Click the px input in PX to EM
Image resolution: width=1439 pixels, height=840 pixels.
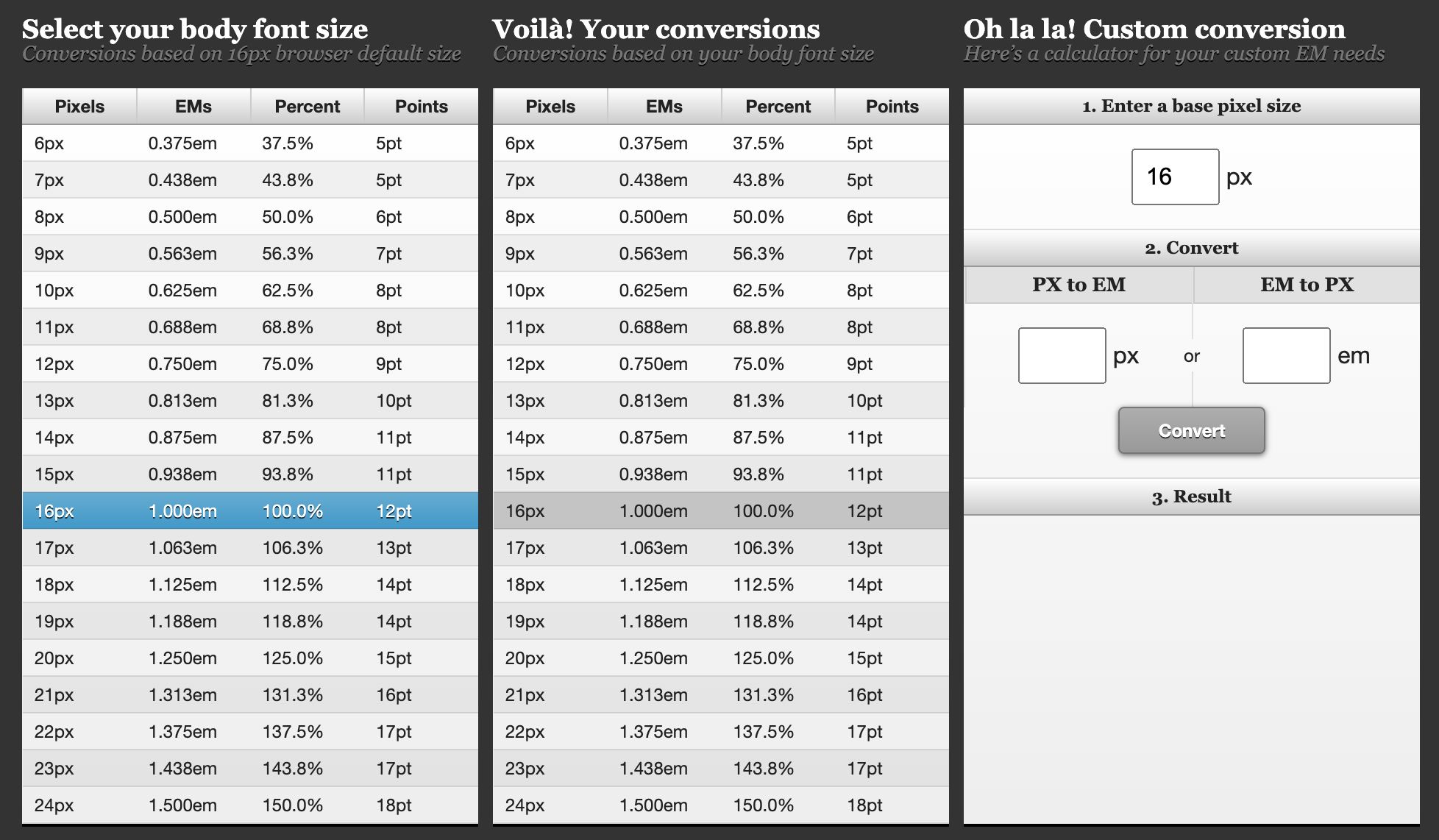1062,356
